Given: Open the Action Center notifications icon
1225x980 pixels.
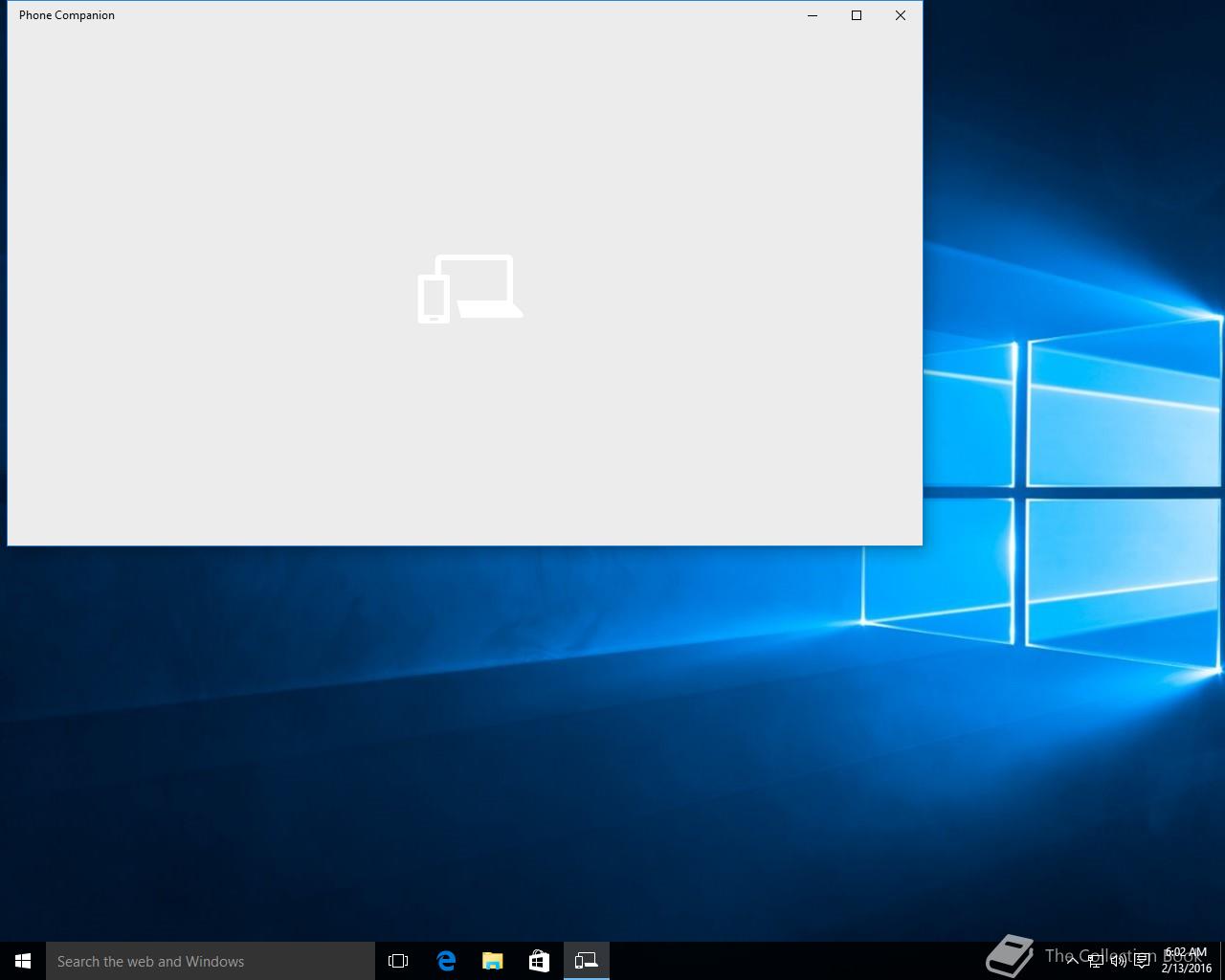Looking at the screenshot, I should tap(1142, 961).
